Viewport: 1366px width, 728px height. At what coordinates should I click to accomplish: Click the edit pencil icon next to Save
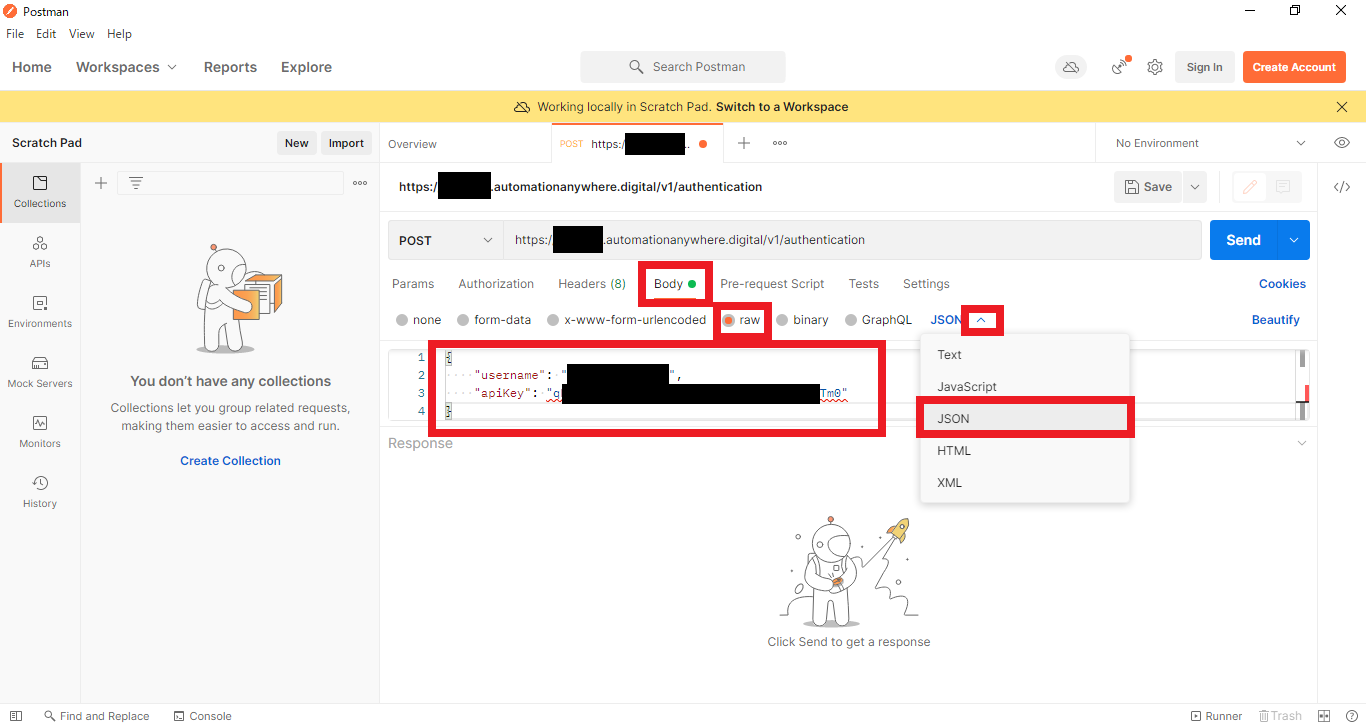click(1249, 187)
